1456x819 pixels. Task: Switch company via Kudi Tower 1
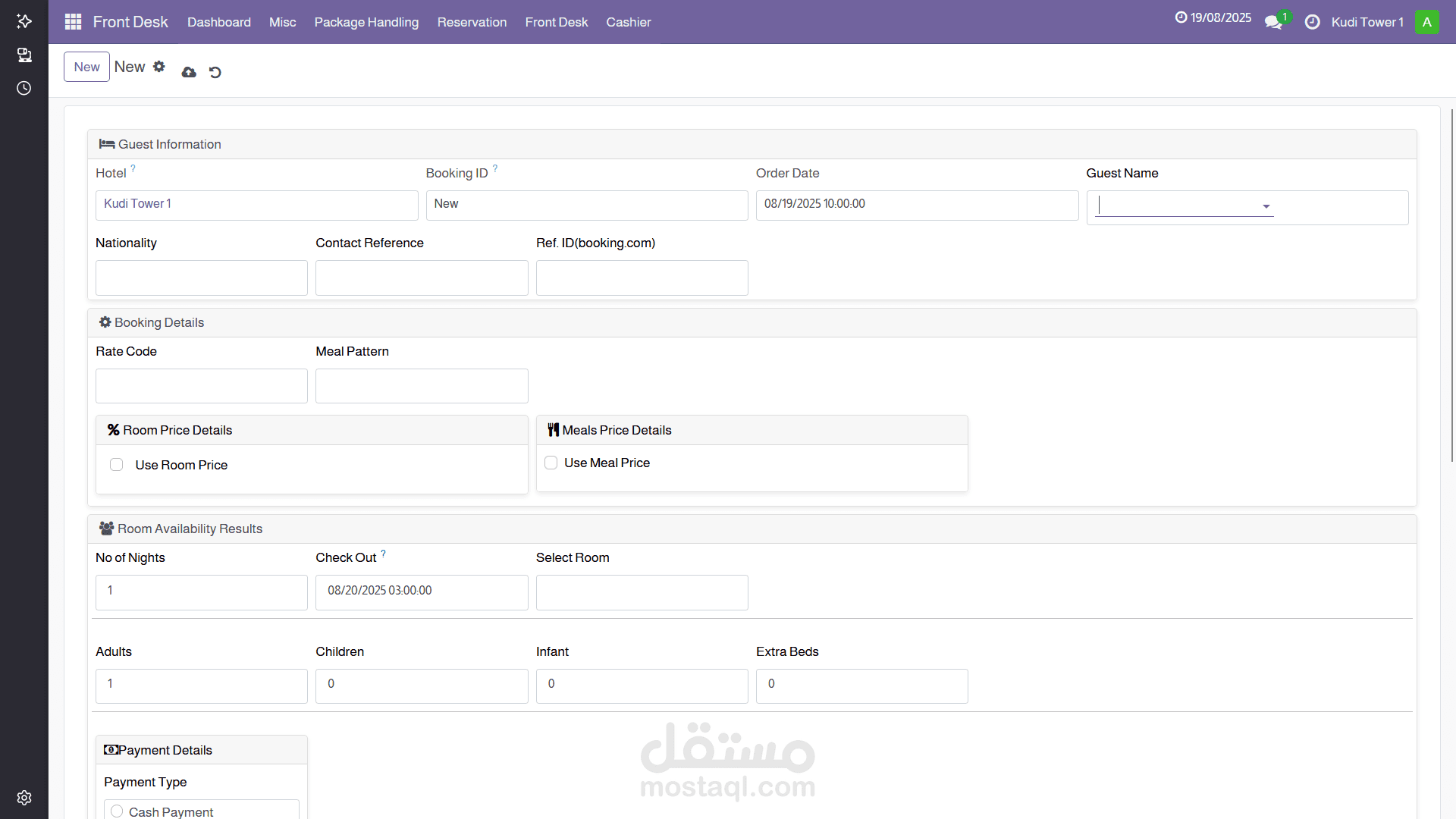click(1367, 22)
